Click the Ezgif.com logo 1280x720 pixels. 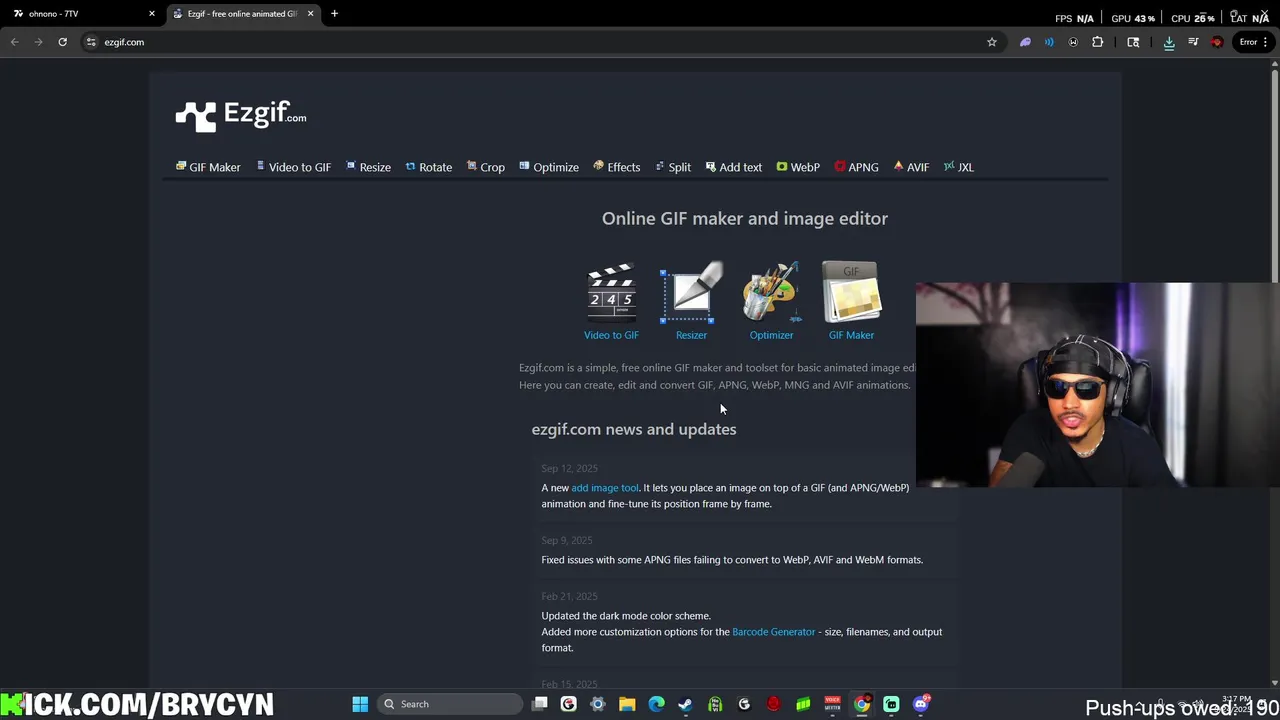click(x=241, y=115)
